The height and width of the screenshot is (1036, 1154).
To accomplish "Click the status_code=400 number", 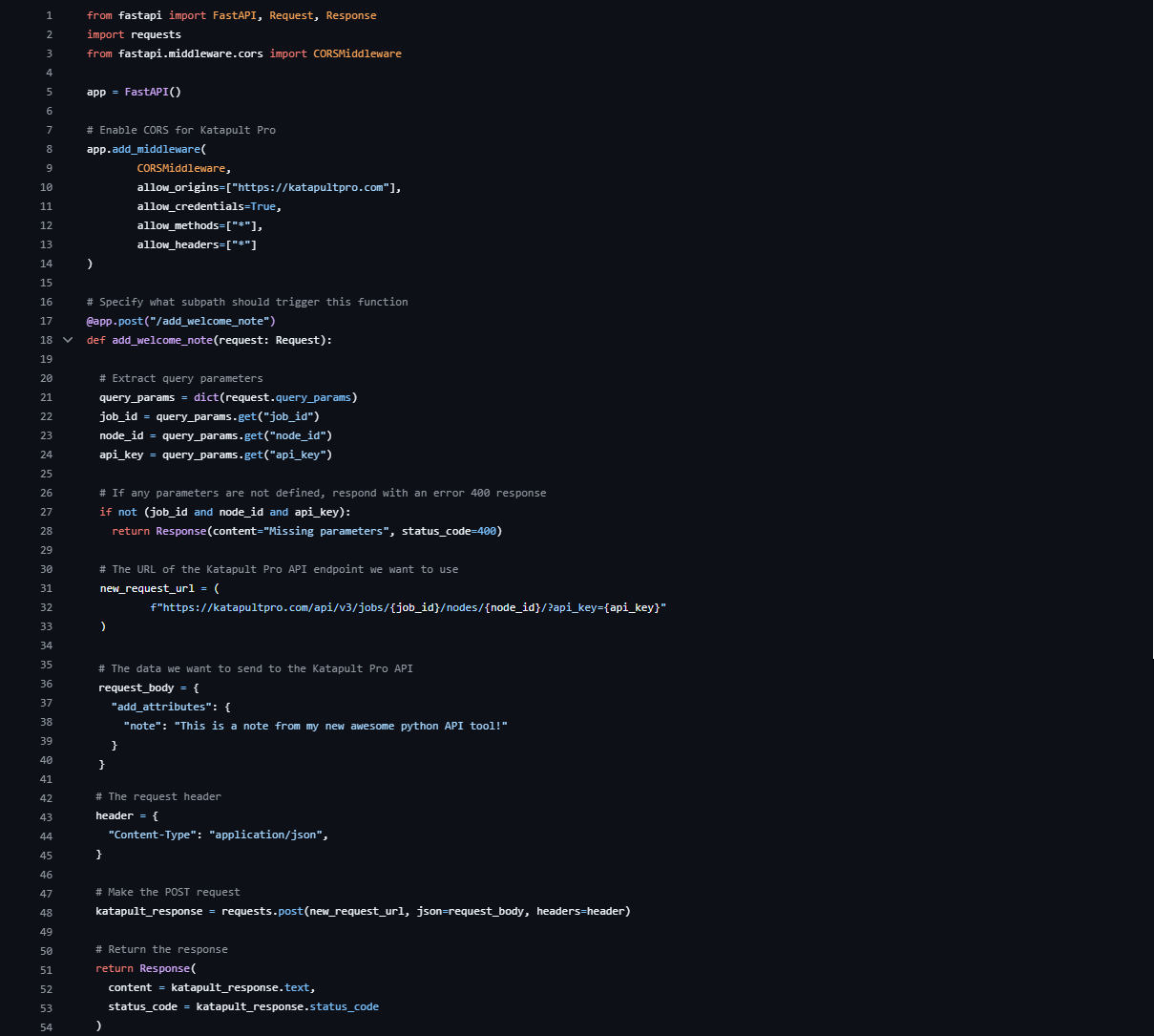I will point(487,531).
